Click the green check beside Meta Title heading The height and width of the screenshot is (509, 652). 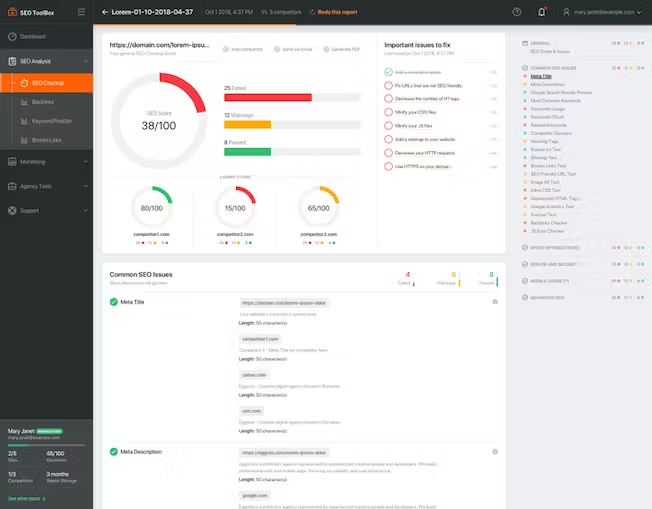(x=114, y=302)
